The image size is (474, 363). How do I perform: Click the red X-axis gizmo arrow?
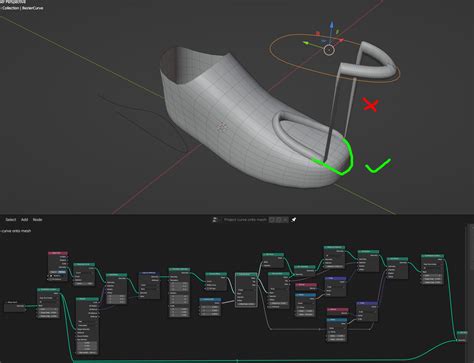341,40
